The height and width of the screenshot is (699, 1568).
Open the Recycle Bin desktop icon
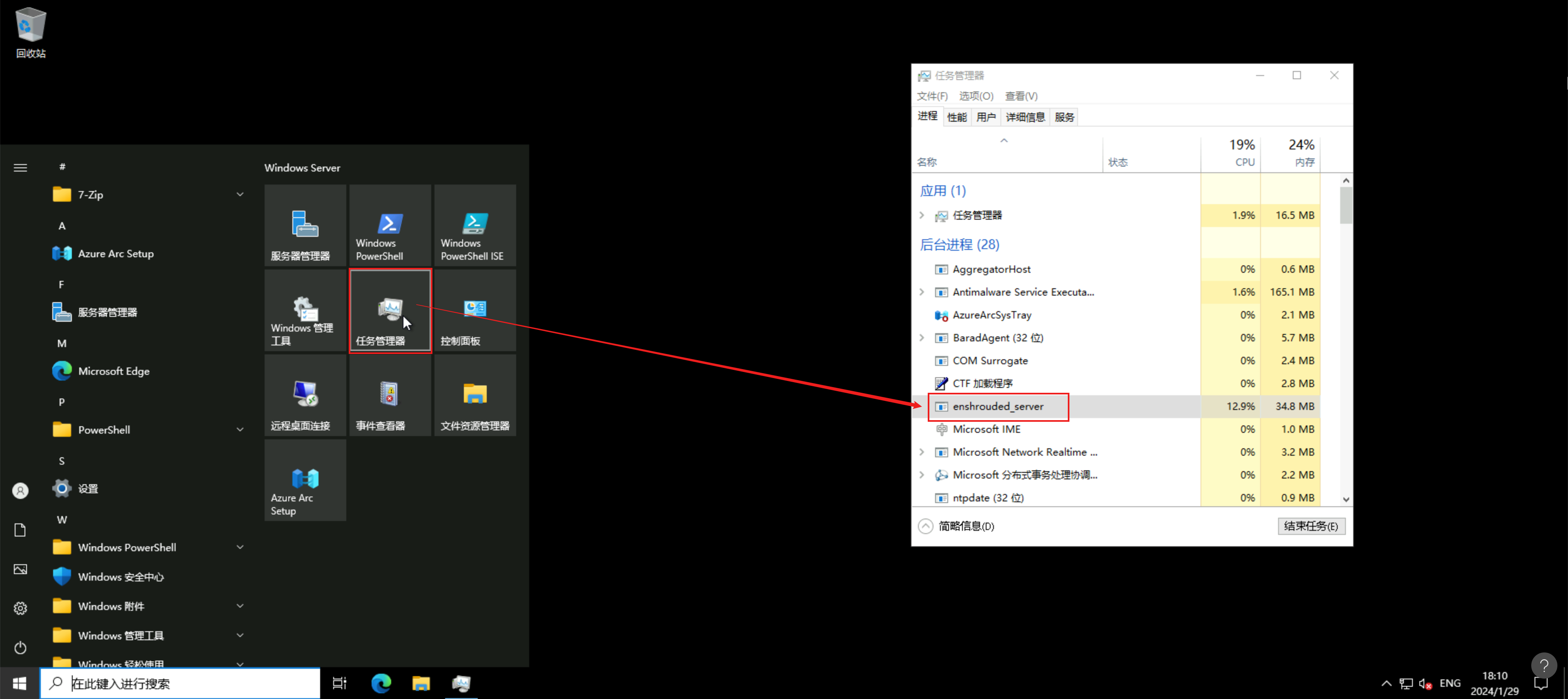pos(31,33)
